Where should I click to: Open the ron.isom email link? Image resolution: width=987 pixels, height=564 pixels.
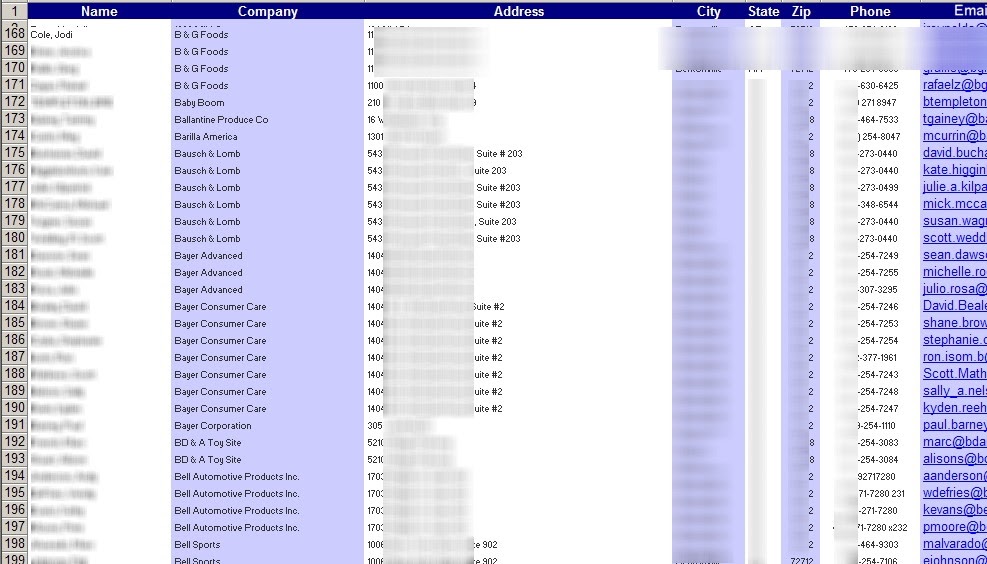[x=954, y=358]
